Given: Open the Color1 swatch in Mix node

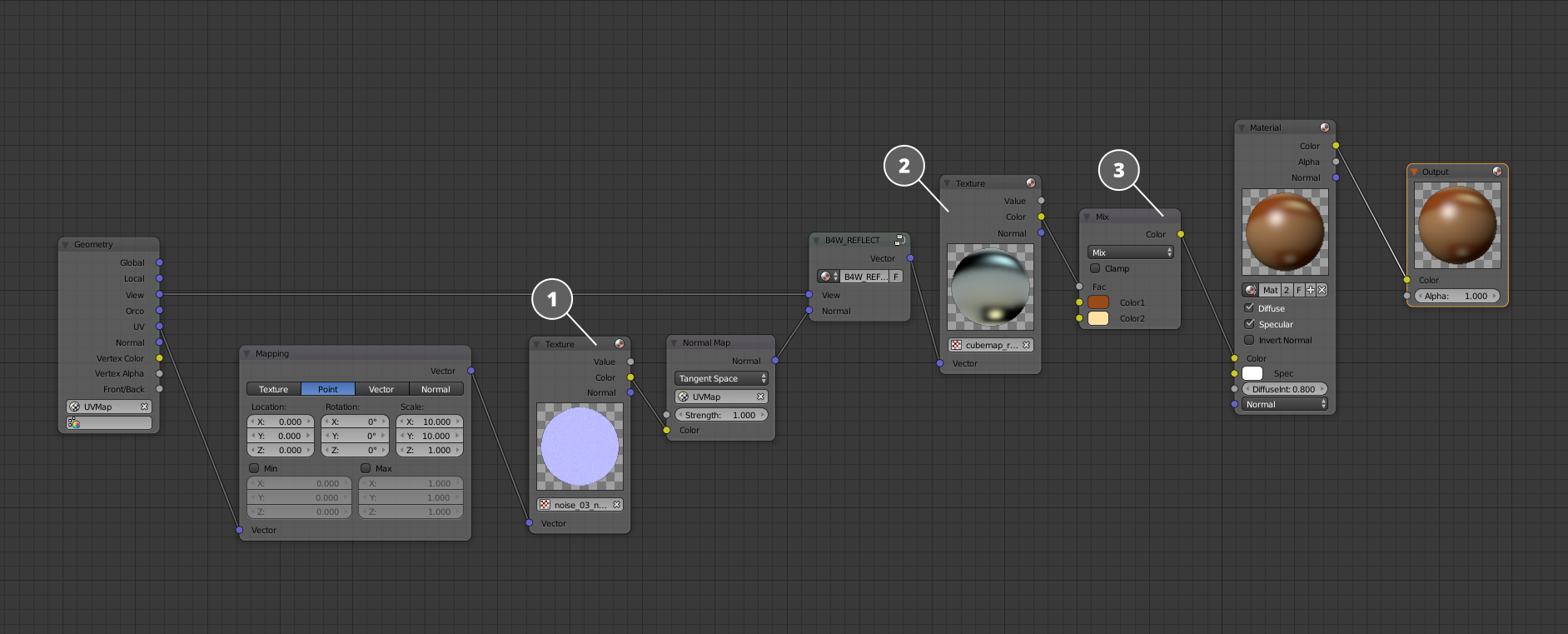Looking at the screenshot, I should tap(1098, 302).
